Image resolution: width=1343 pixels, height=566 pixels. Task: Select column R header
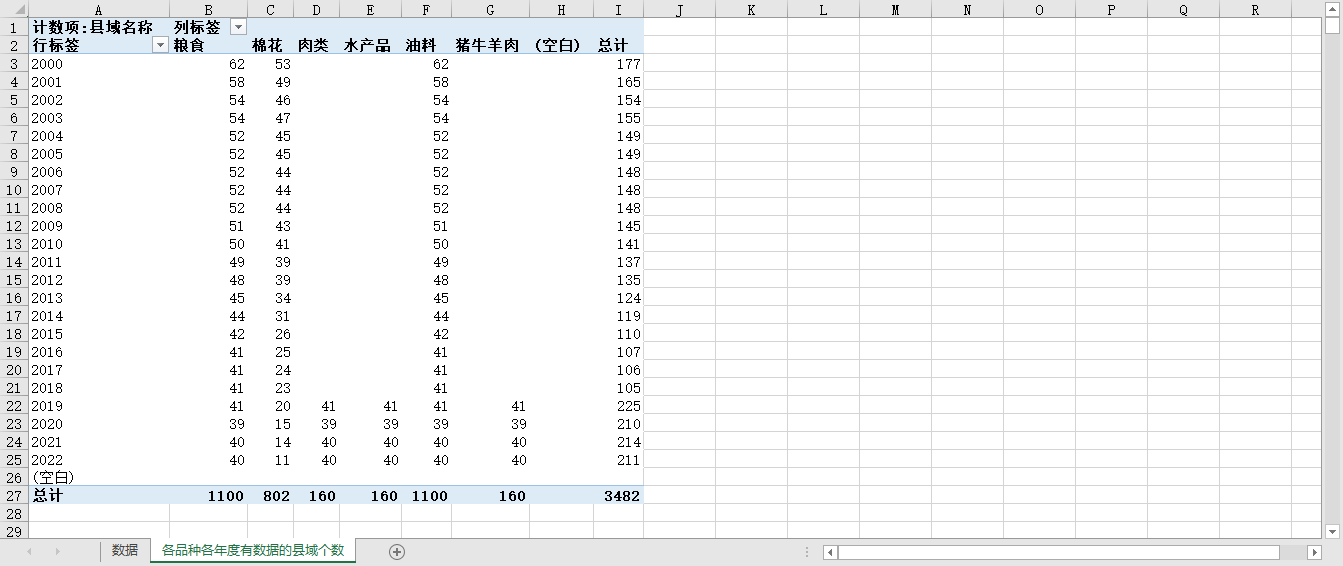click(1255, 9)
